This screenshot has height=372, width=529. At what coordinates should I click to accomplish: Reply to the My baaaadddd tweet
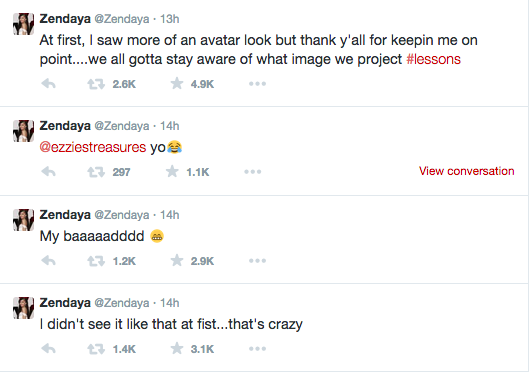(x=48, y=261)
